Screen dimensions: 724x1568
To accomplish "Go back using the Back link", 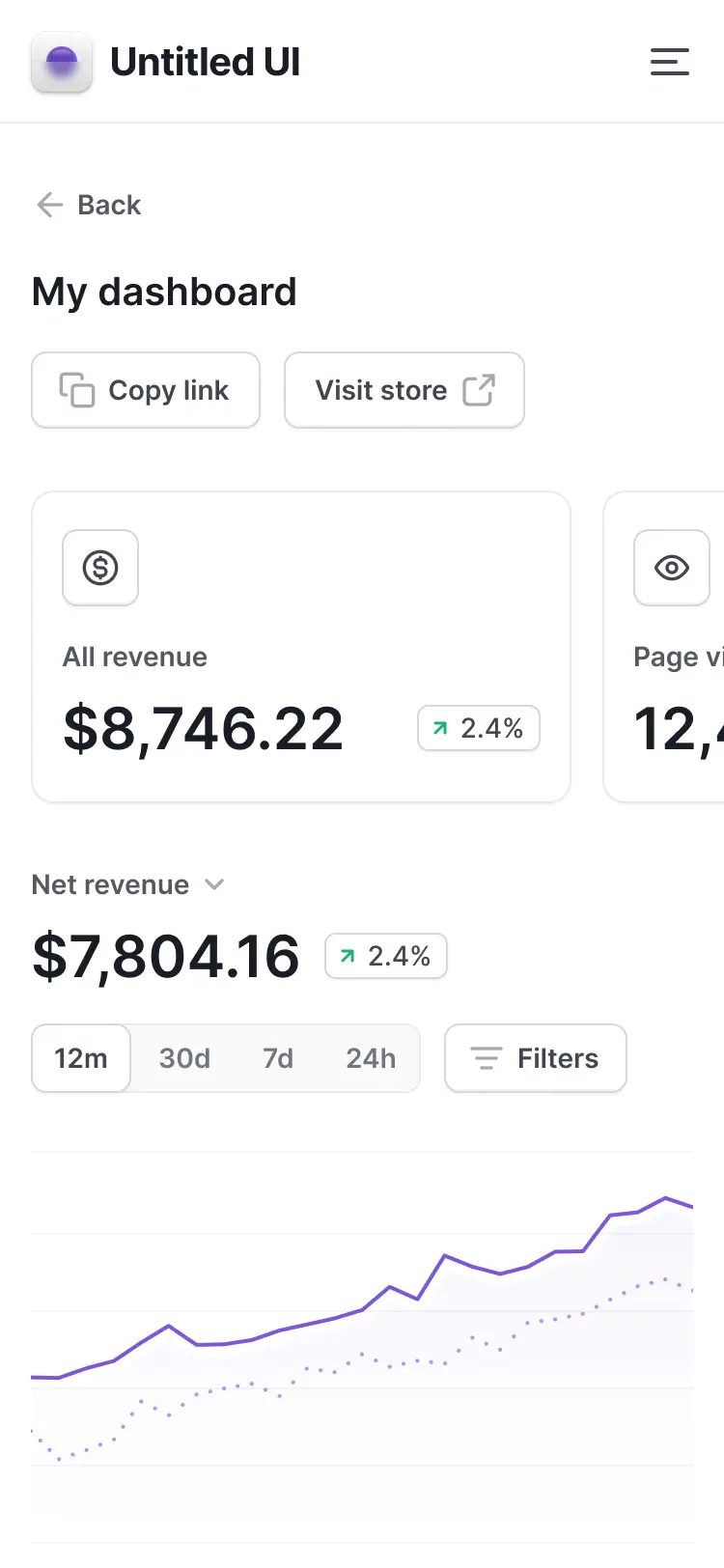I will pyautogui.click(x=89, y=205).
